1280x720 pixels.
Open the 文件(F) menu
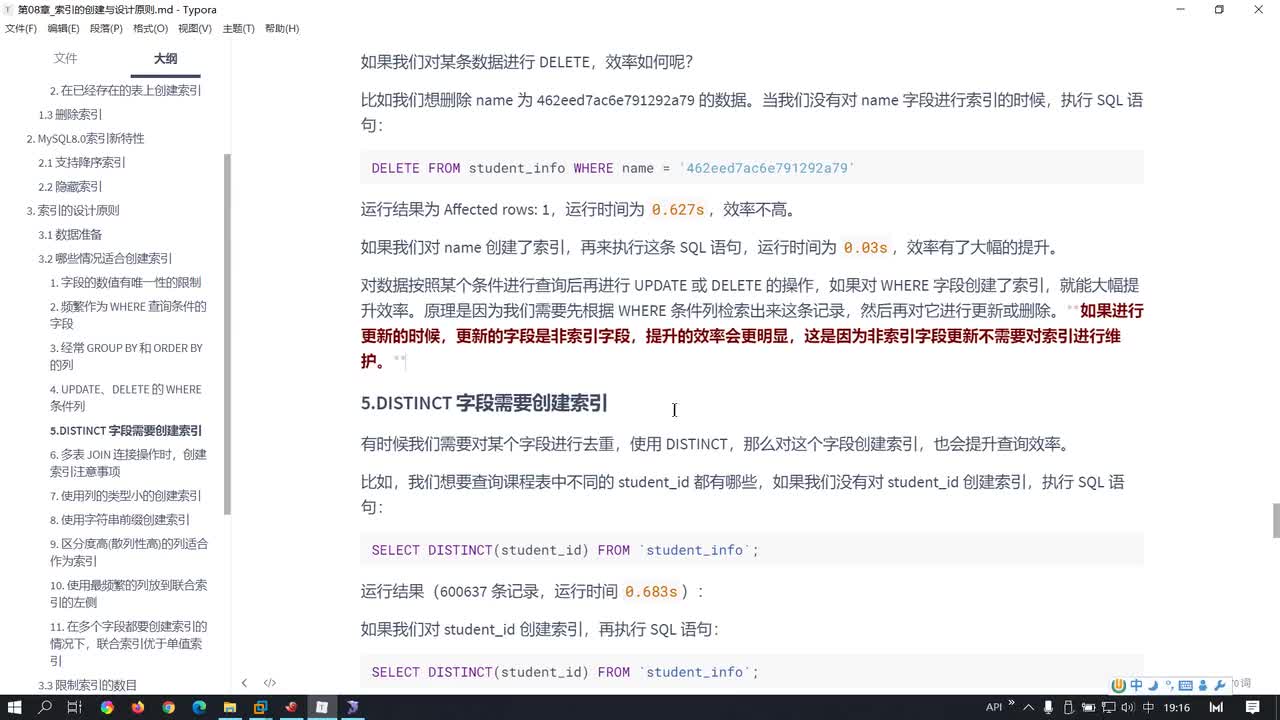(21, 28)
